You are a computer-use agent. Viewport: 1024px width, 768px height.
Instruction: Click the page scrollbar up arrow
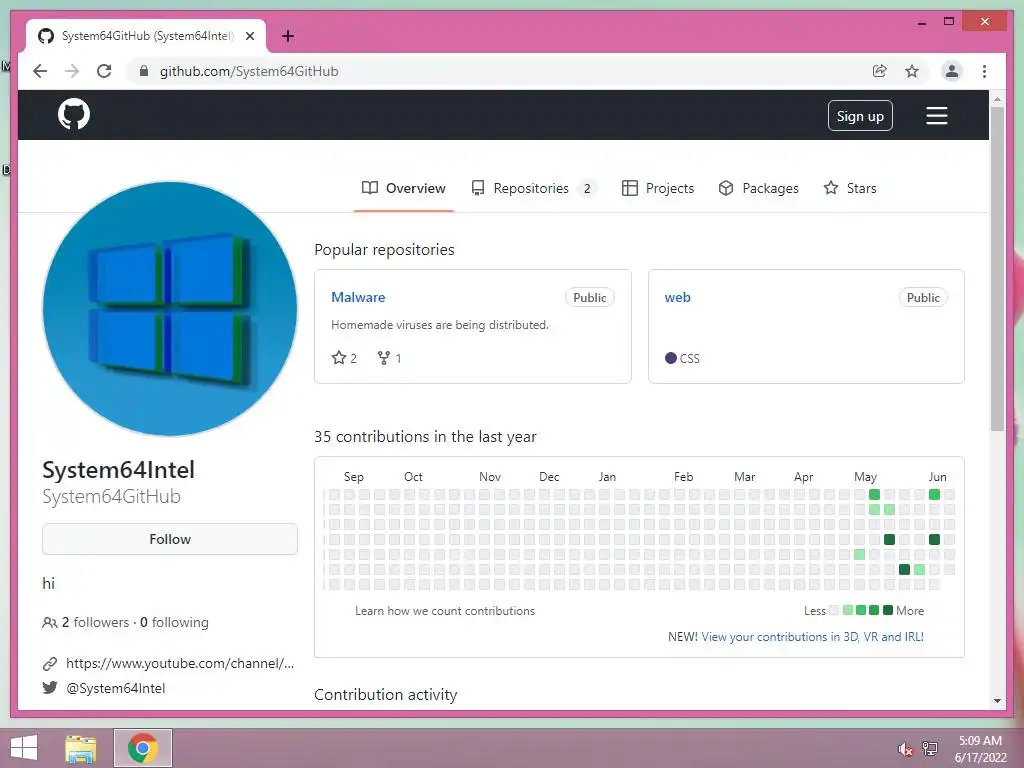997,99
